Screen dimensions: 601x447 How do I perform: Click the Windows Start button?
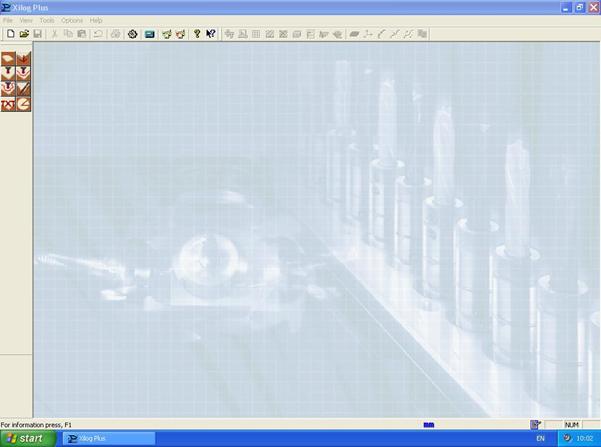tap(27, 438)
